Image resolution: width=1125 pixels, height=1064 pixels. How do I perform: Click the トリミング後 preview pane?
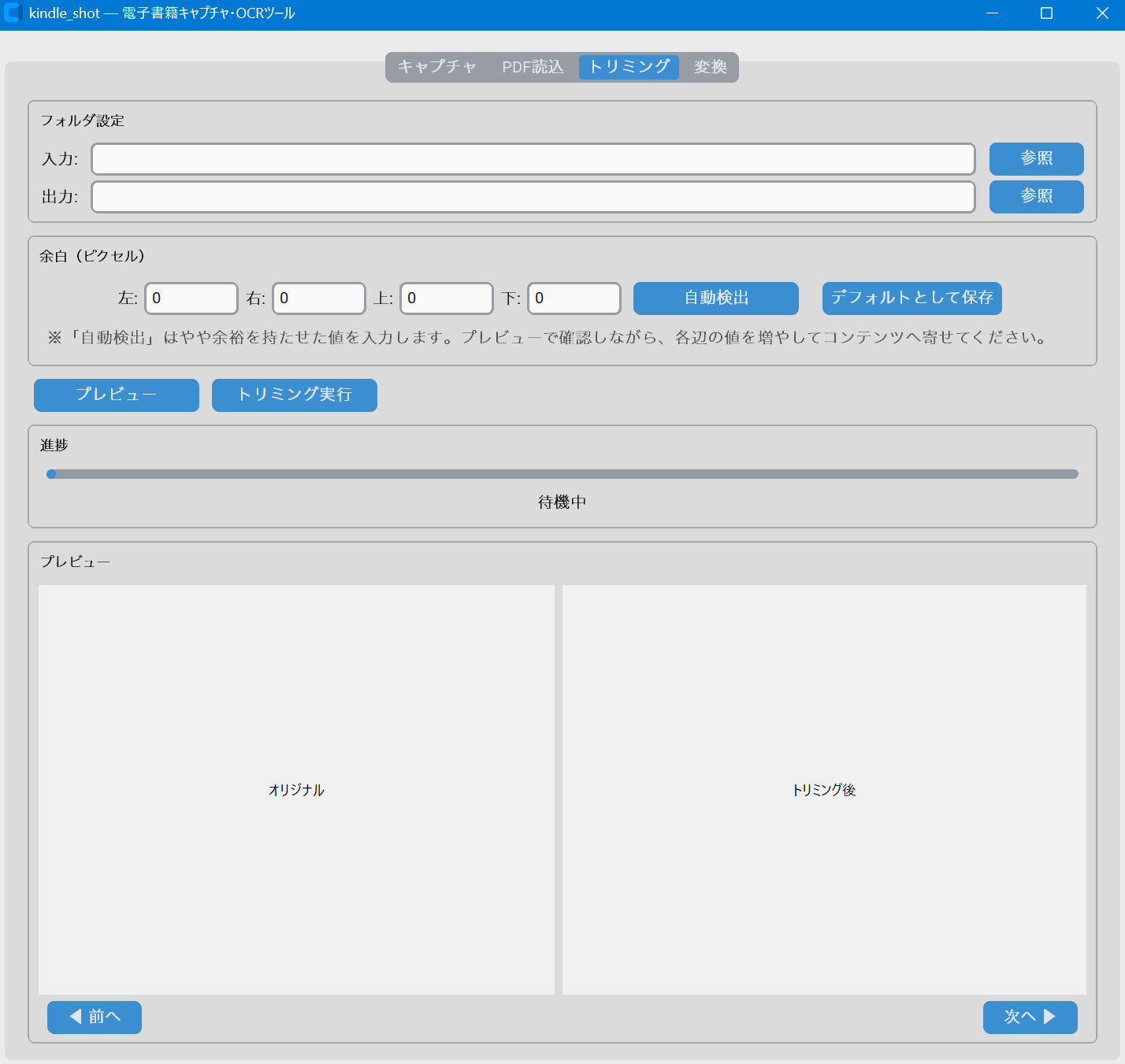click(x=824, y=790)
